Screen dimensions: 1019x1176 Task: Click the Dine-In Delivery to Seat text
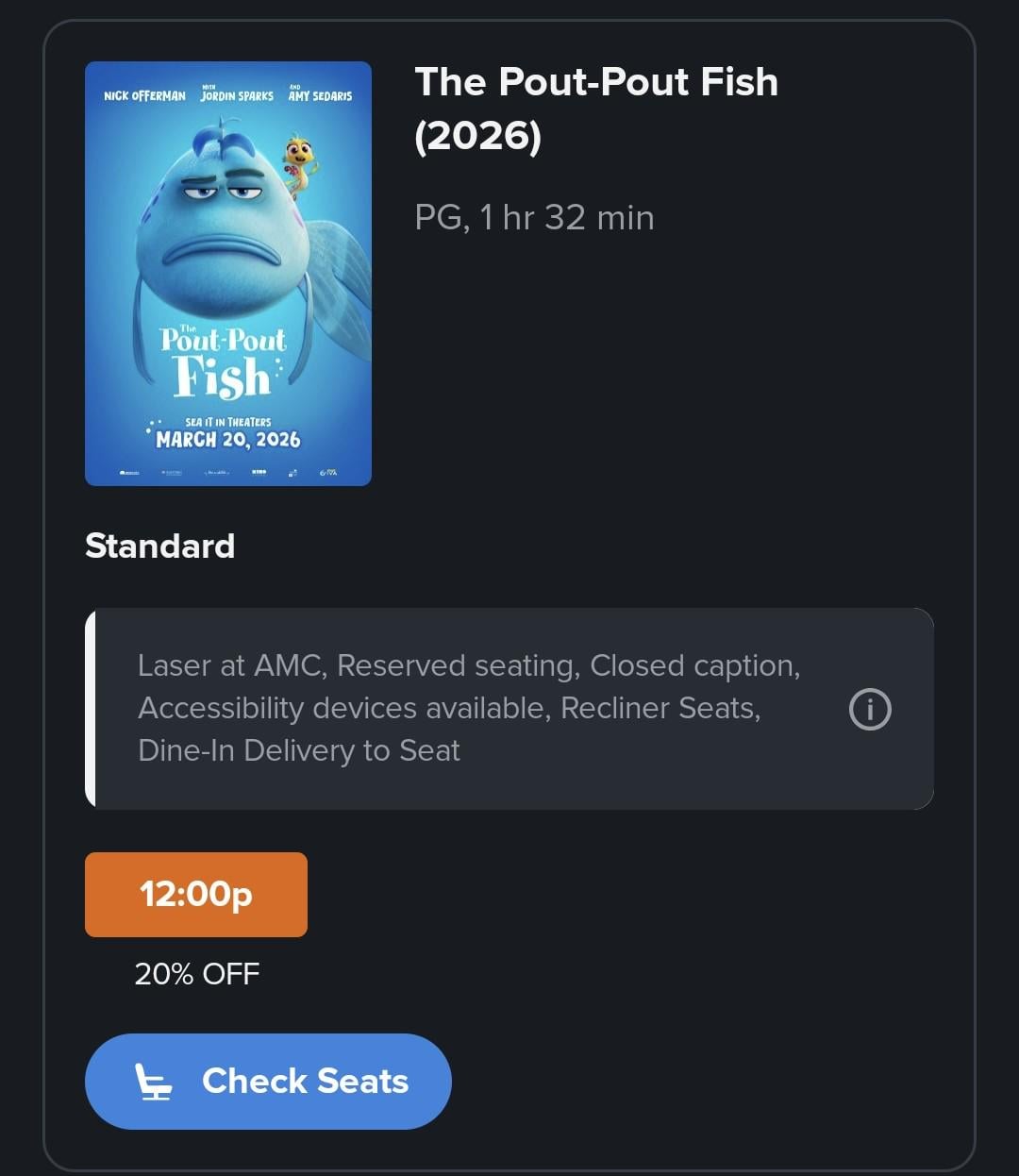(x=299, y=750)
